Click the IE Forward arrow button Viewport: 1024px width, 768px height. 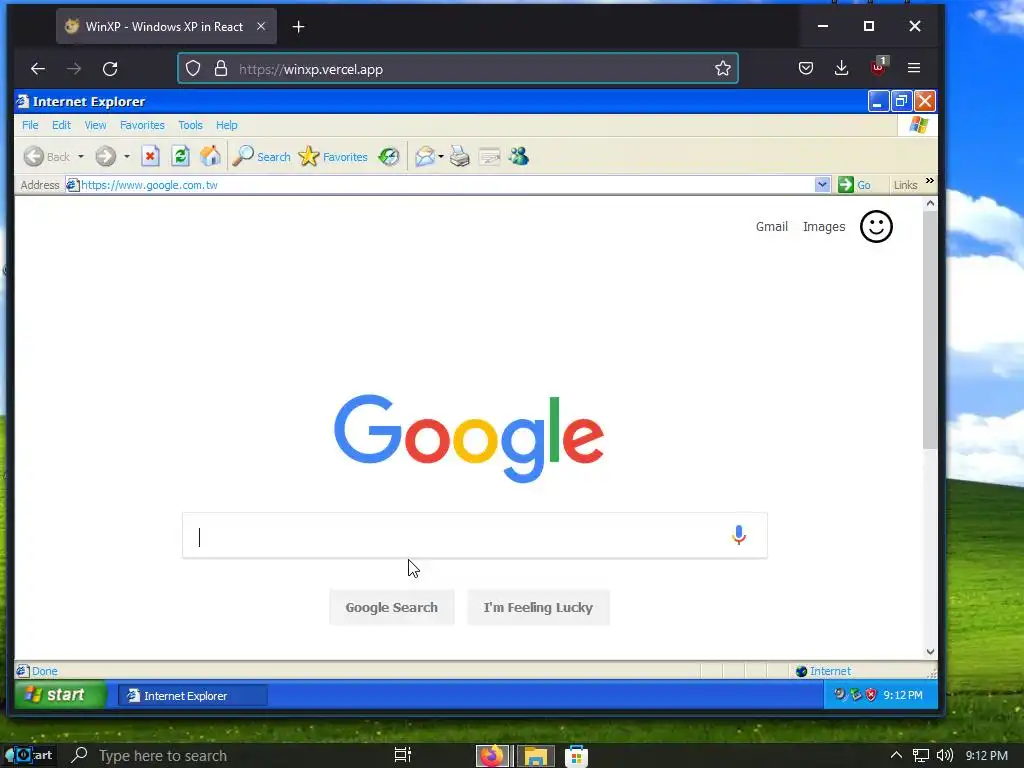click(105, 157)
